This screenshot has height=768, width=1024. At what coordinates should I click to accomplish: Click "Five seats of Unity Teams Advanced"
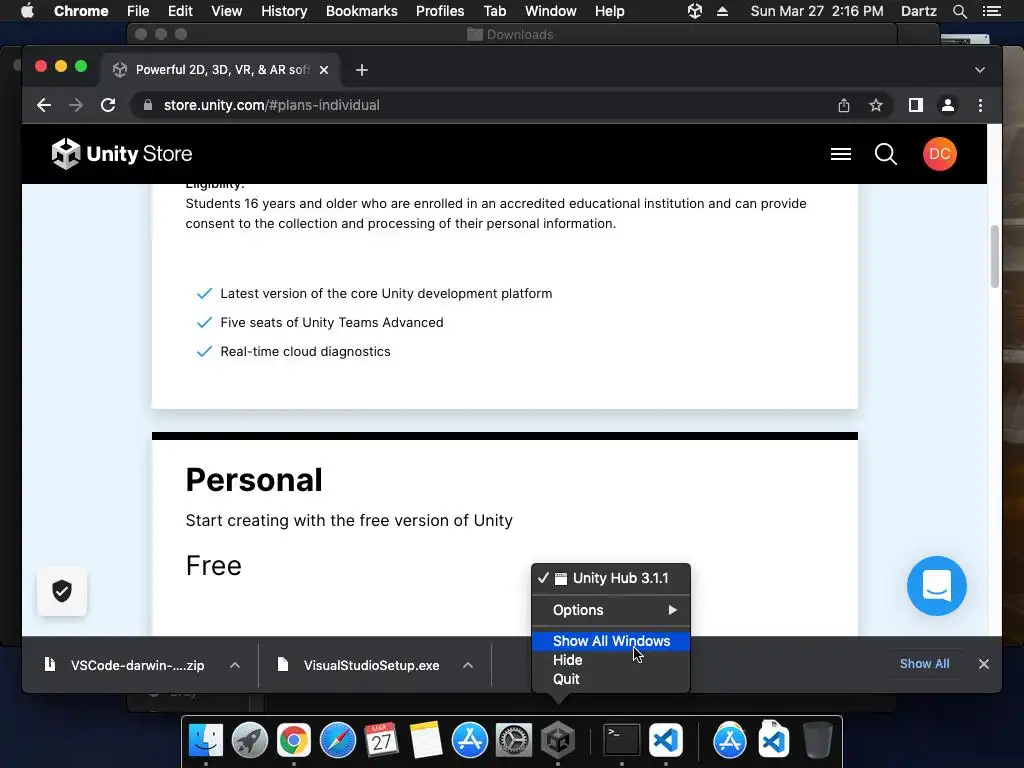click(332, 323)
